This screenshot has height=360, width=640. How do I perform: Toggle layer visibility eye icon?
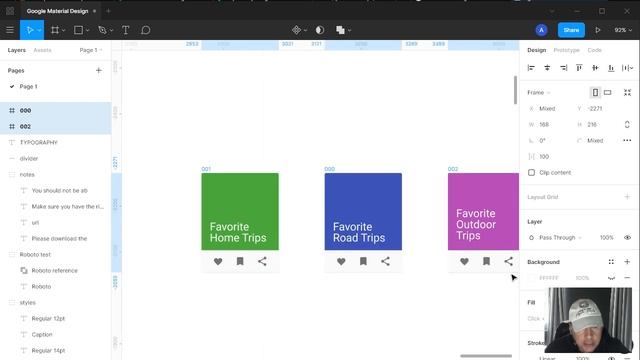[627, 238]
